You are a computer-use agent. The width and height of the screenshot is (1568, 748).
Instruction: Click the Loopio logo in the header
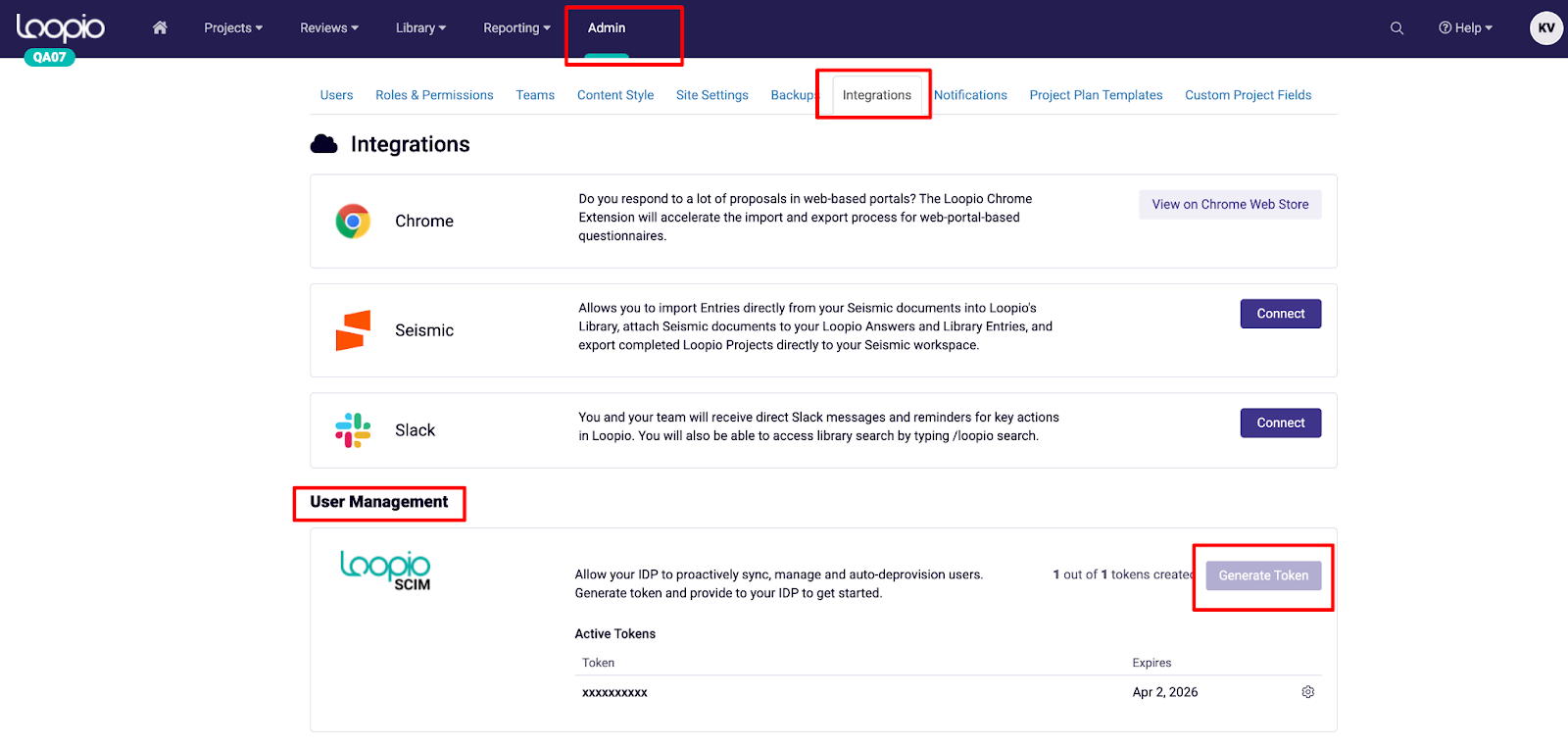[60, 27]
